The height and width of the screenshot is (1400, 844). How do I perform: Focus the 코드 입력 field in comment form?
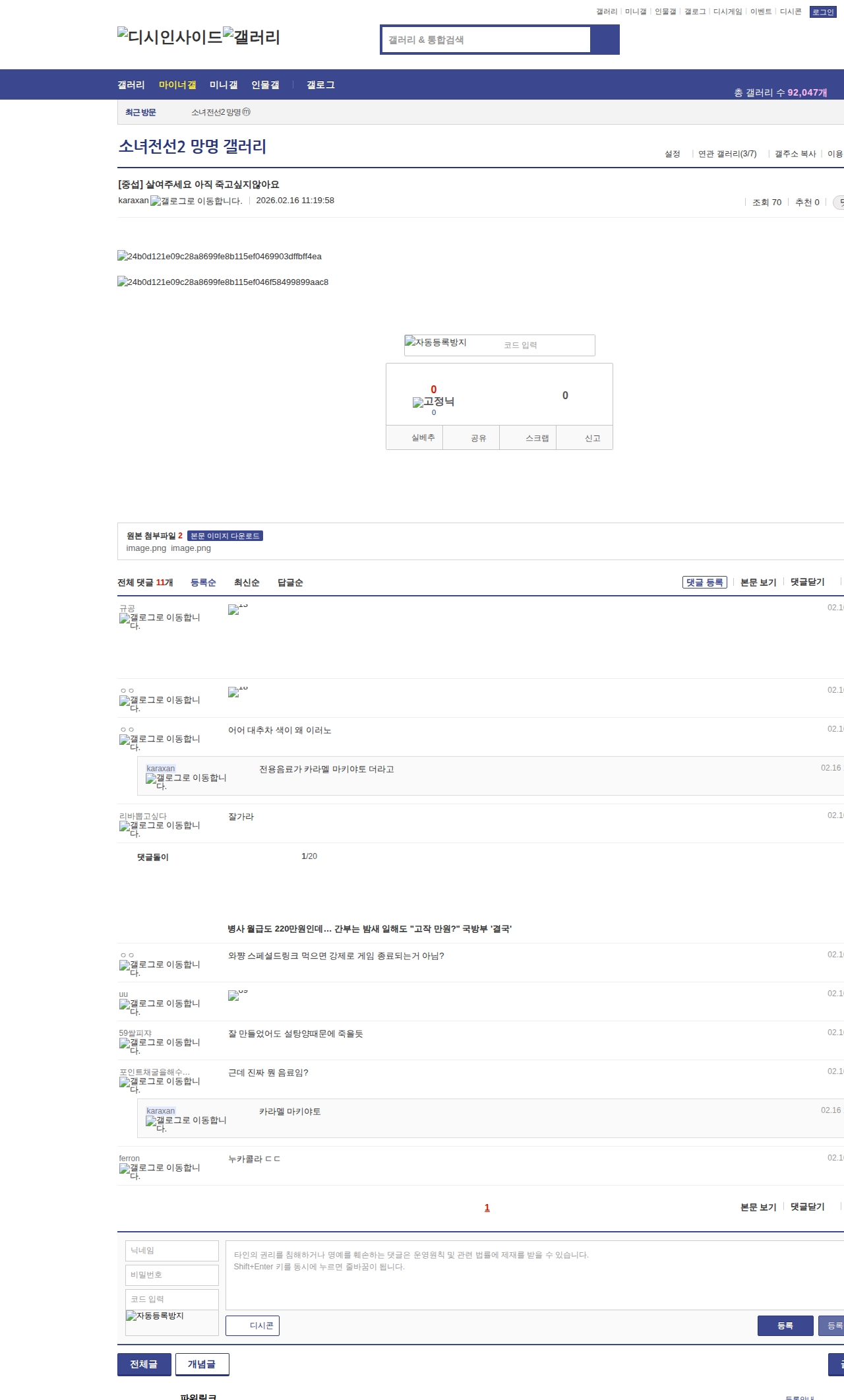point(172,1300)
